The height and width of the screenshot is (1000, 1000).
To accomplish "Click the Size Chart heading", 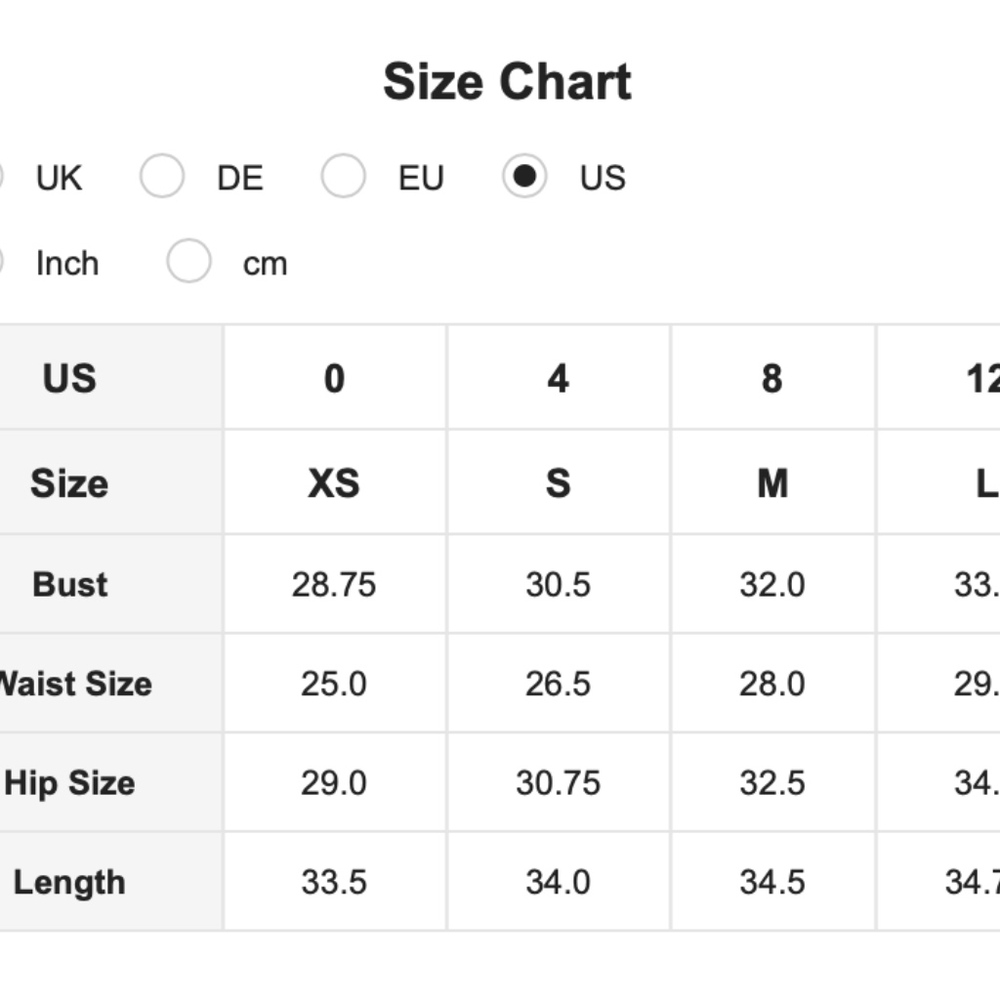I will 507,82.
